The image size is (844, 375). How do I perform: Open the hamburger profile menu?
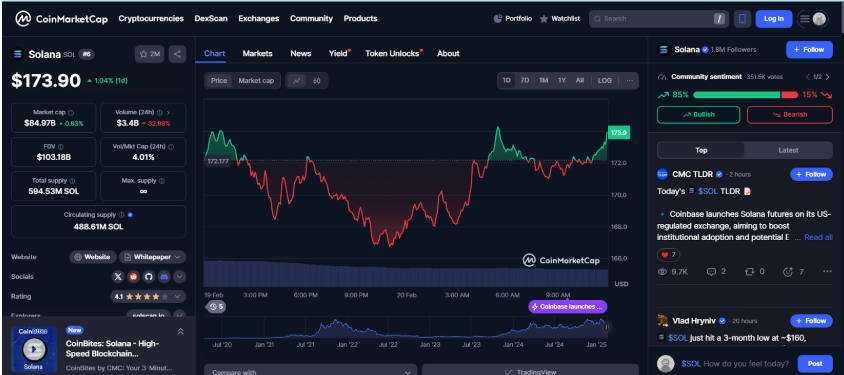click(x=812, y=19)
